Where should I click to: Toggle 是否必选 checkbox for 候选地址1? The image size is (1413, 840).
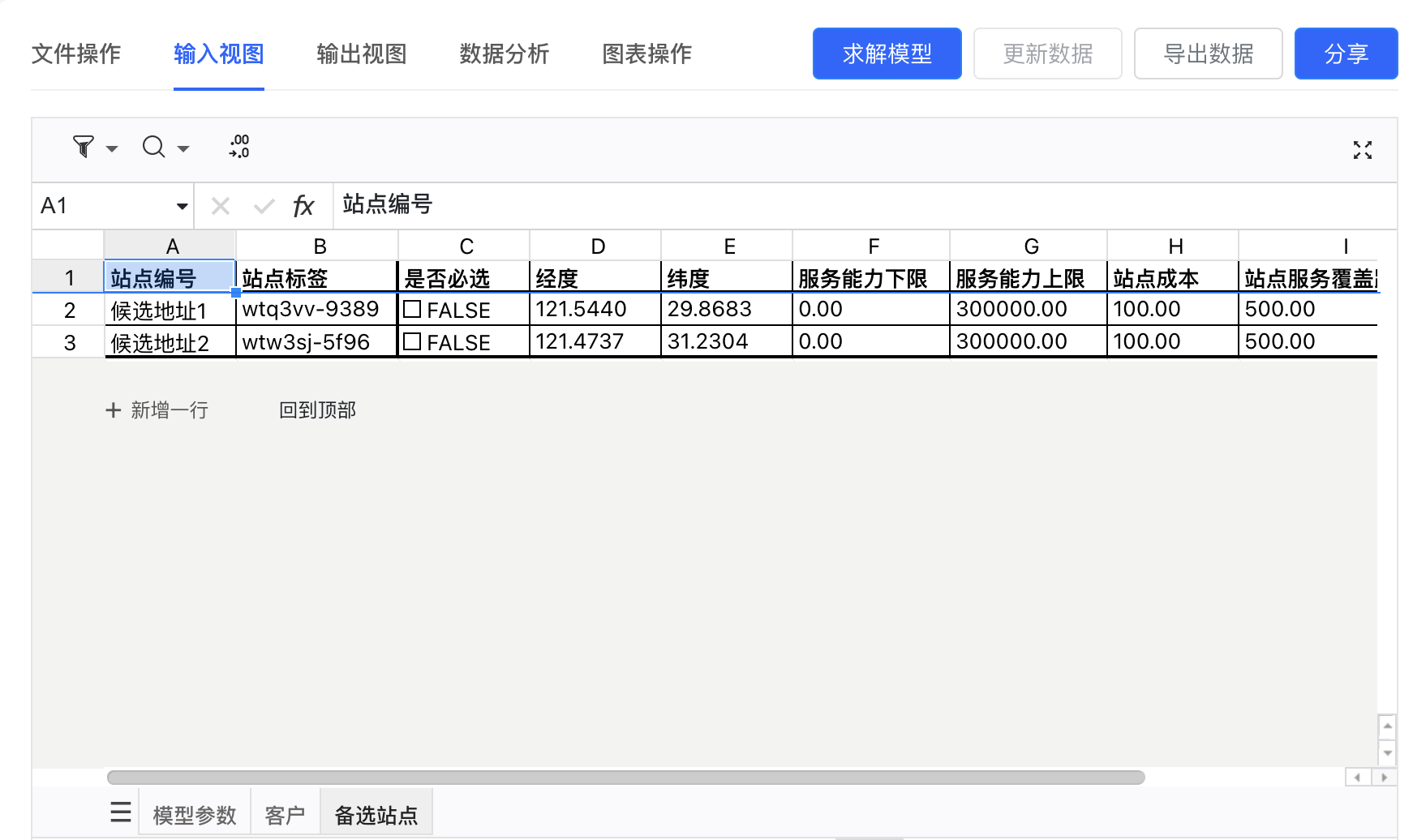pos(412,309)
